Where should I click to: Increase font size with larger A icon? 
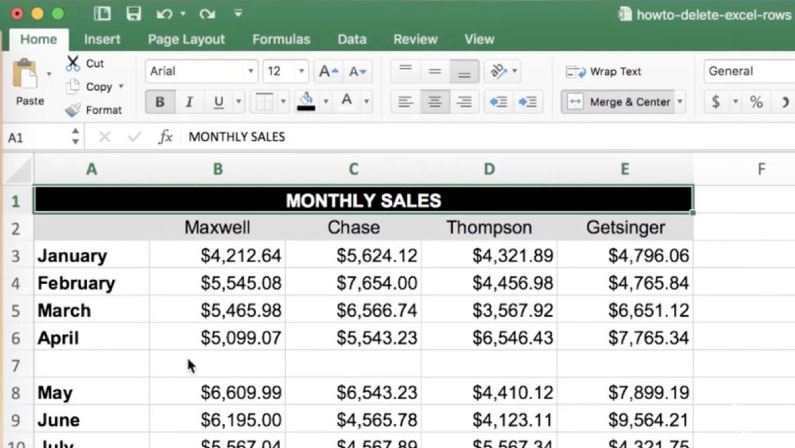[326, 72]
